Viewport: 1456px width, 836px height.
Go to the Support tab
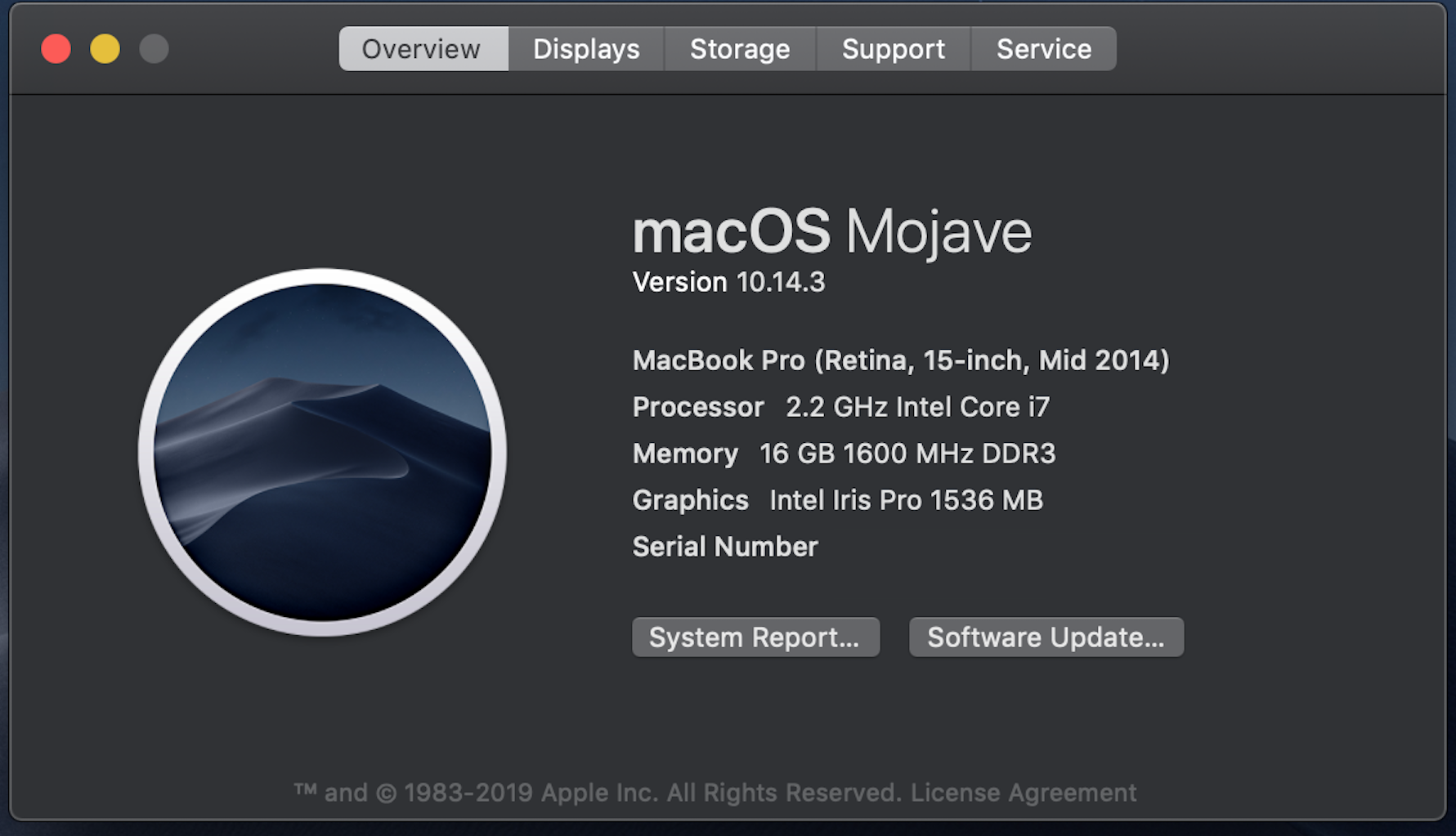point(894,49)
